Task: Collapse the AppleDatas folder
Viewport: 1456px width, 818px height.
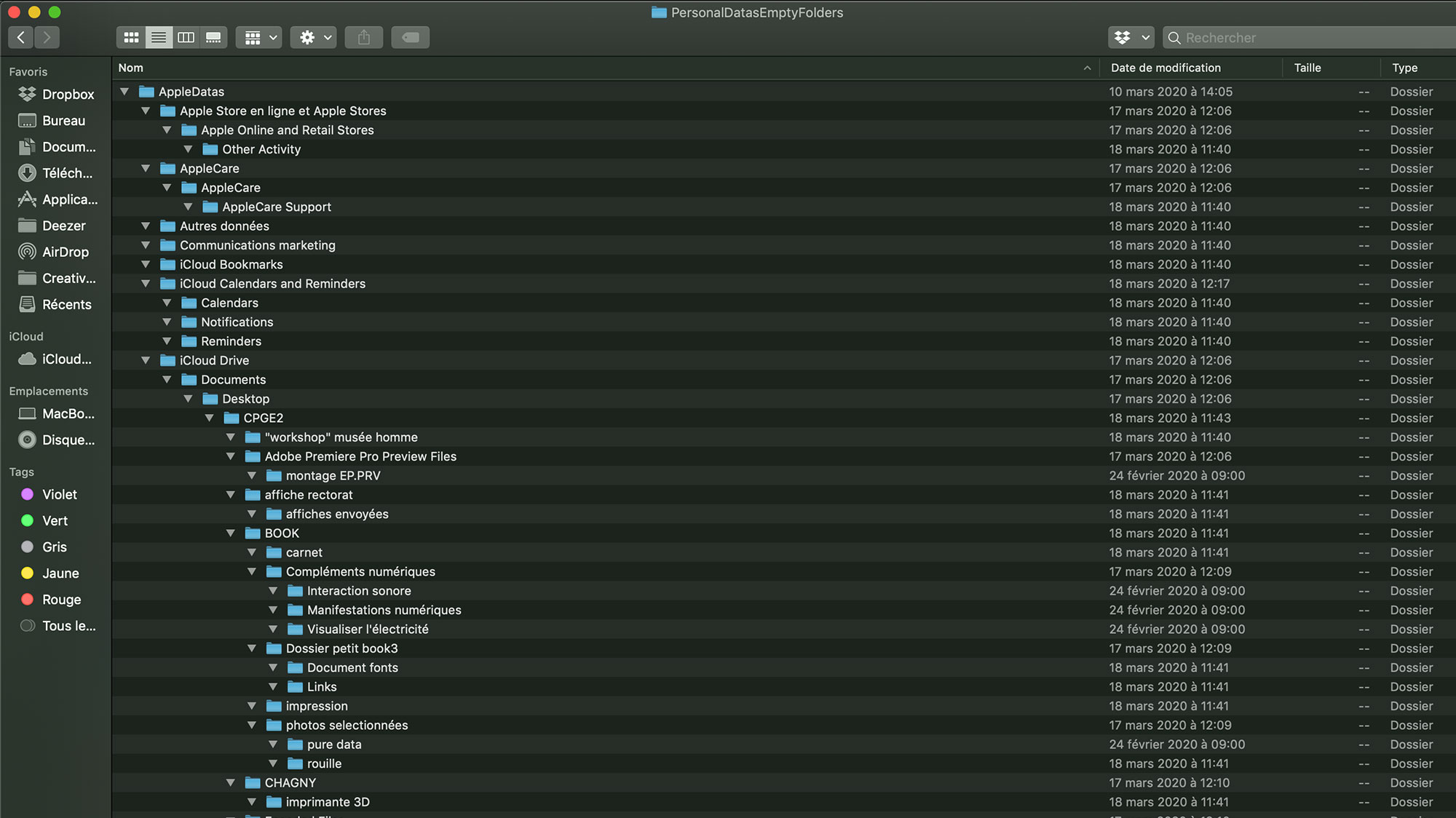Action: click(x=124, y=92)
